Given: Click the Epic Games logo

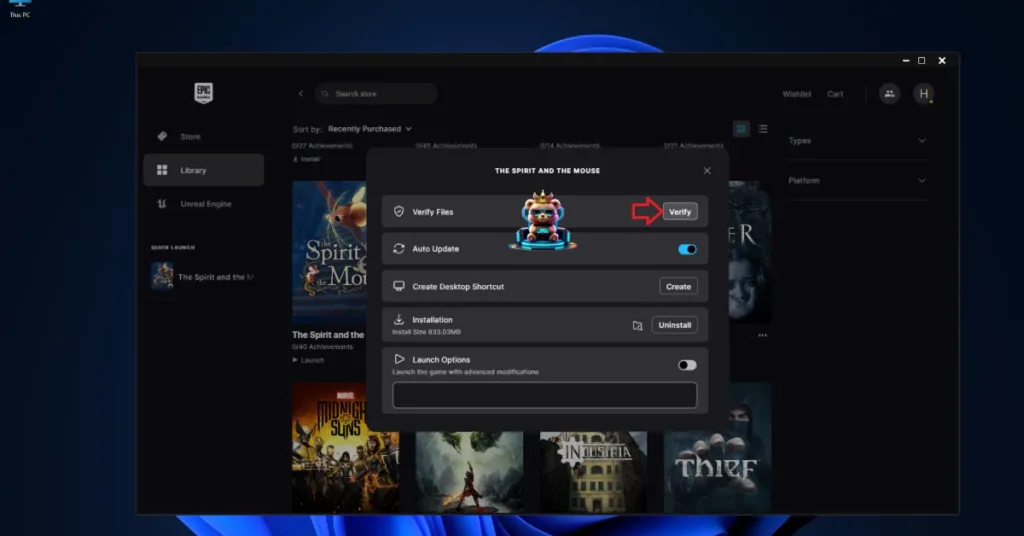Looking at the screenshot, I should pyautogui.click(x=203, y=93).
